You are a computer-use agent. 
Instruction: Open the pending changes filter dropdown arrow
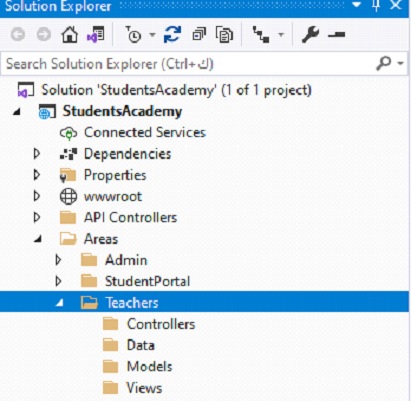(x=152, y=34)
